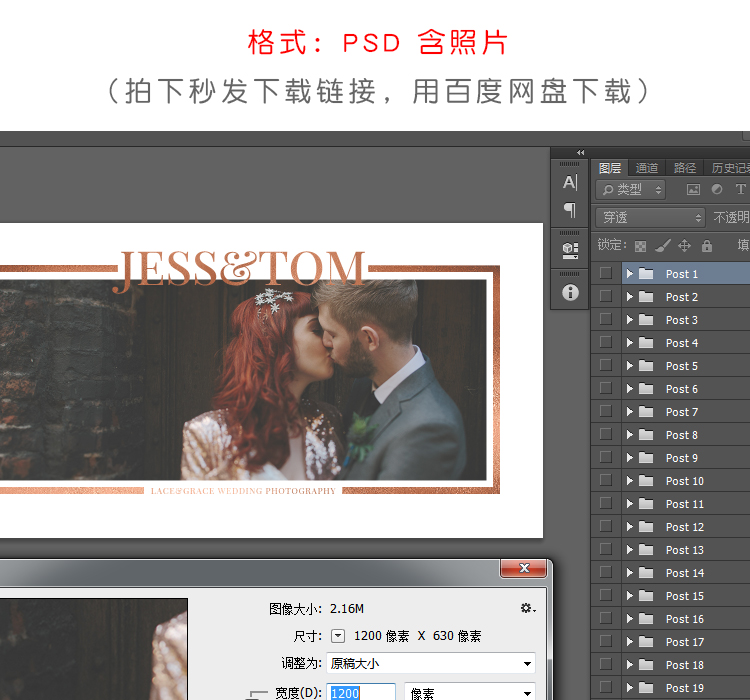Open gear settings menu in image size dialog
This screenshot has height=700, width=750.
[x=527, y=608]
